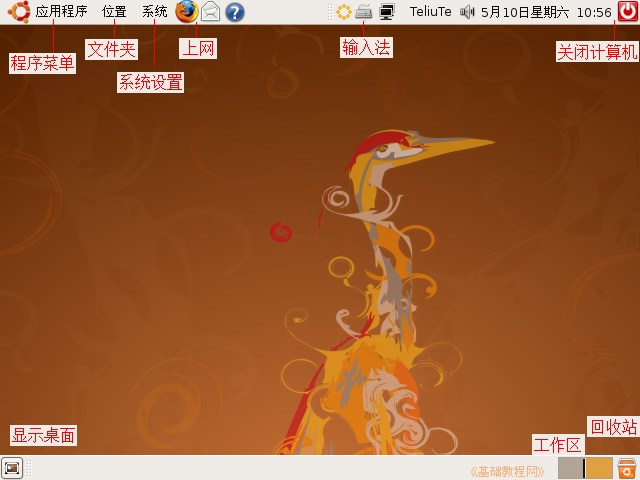Open the 应用程序 applications menu
The width and height of the screenshot is (640, 480).
pyautogui.click(x=61, y=11)
